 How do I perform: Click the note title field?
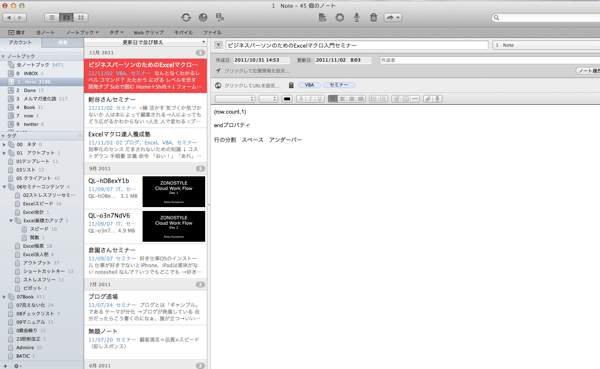357,45
